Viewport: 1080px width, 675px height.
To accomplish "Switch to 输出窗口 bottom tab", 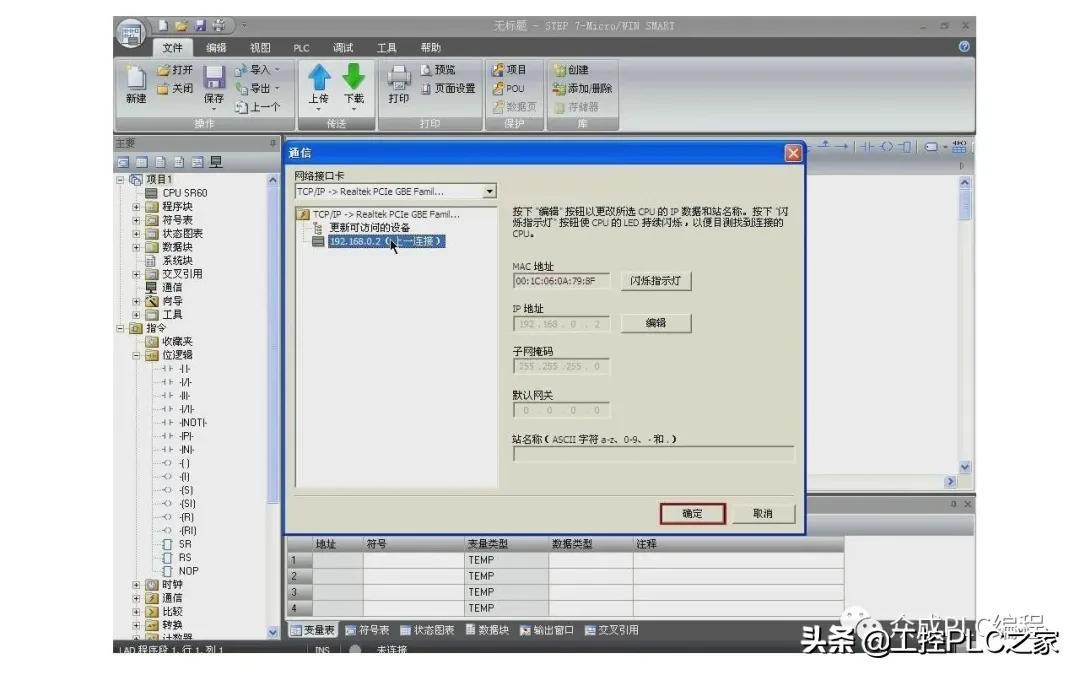I will coord(547,630).
